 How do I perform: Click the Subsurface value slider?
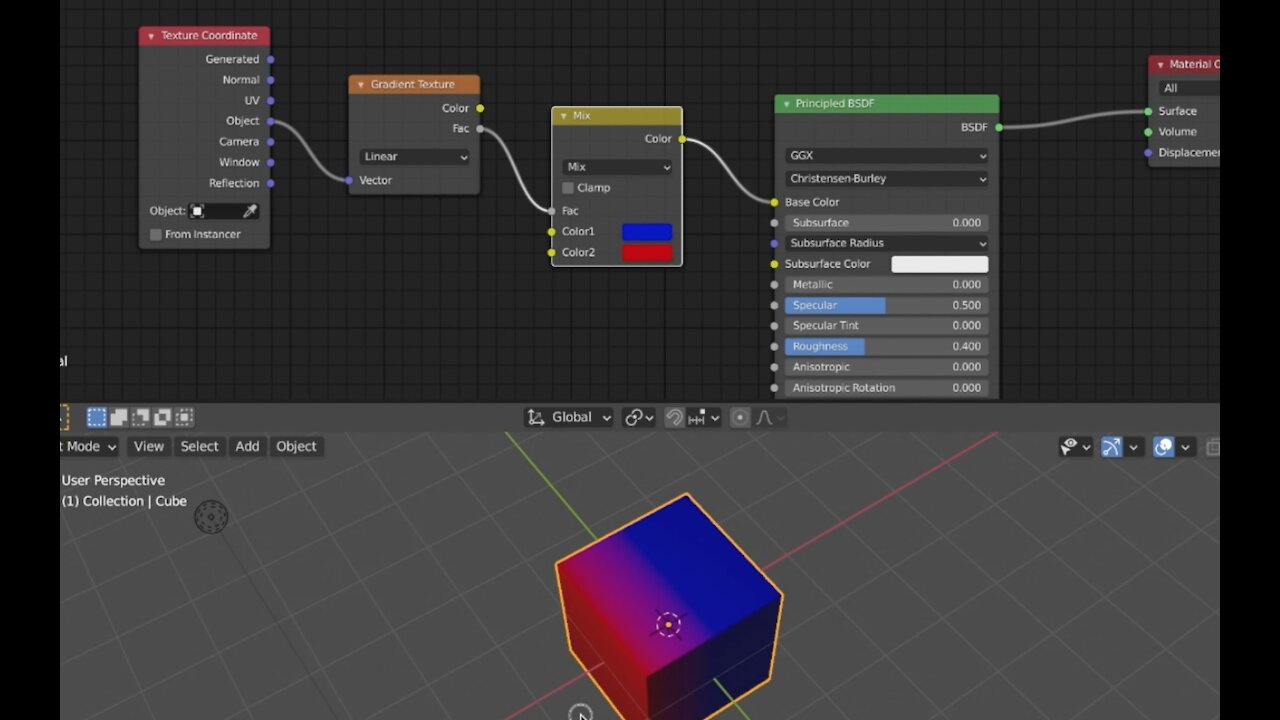click(887, 223)
